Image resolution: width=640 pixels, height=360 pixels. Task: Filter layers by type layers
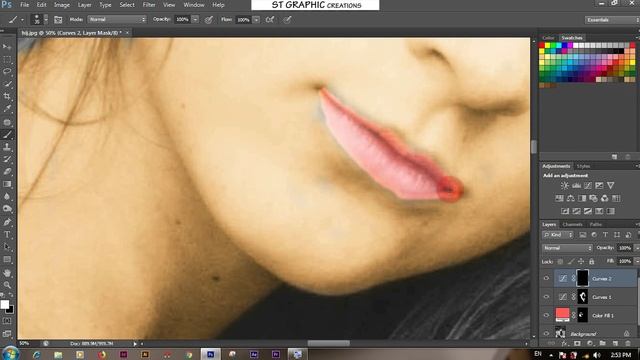[x=605, y=235]
